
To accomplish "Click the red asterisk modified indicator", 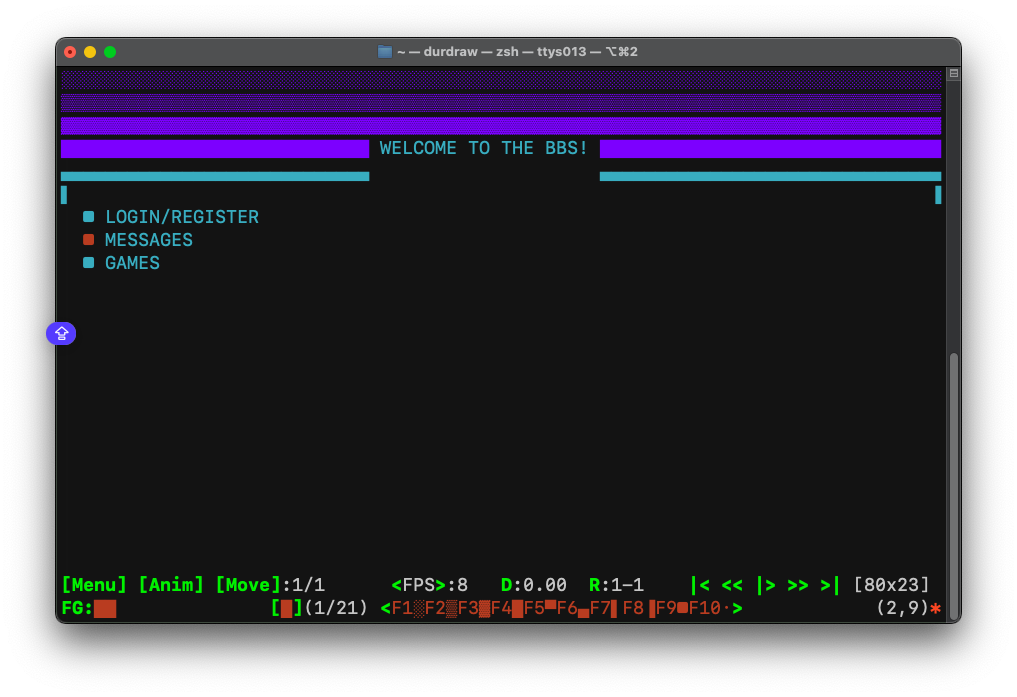I will tap(935, 608).
